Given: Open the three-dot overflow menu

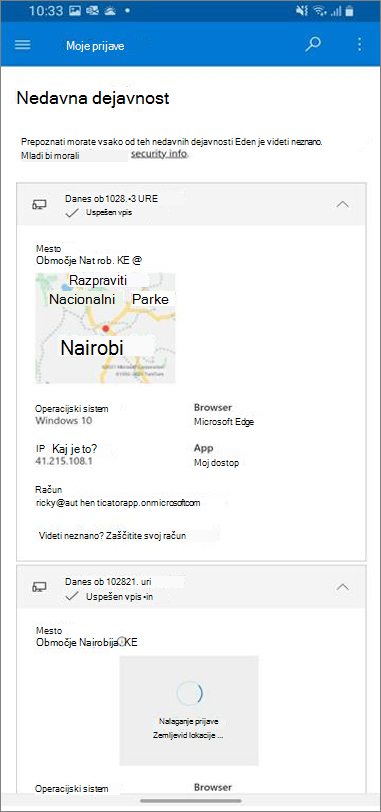Looking at the screenshot, I should tap(360, 44).
